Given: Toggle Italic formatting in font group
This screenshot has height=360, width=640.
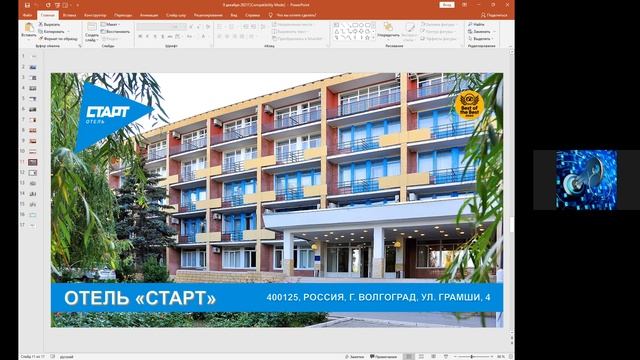Looking at the screenshot, I should (147, 37).
